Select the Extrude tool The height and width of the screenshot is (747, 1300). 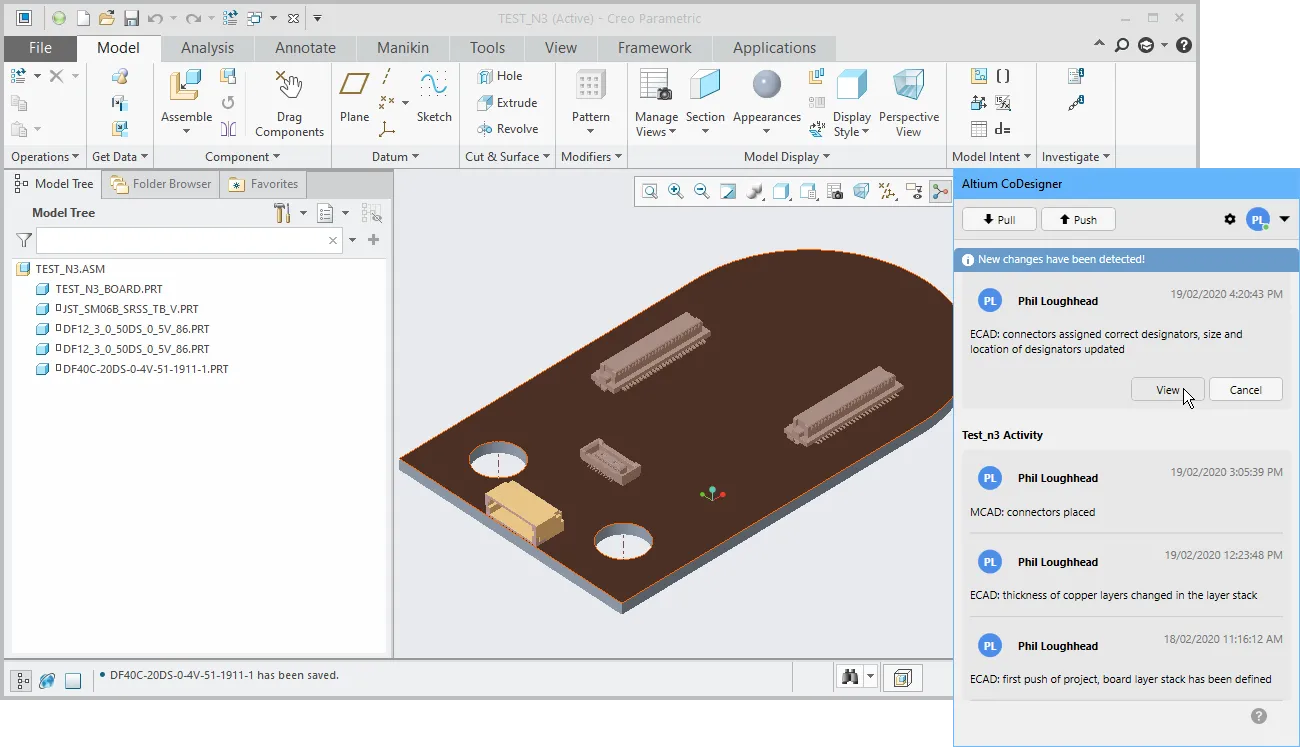(508, 102)
